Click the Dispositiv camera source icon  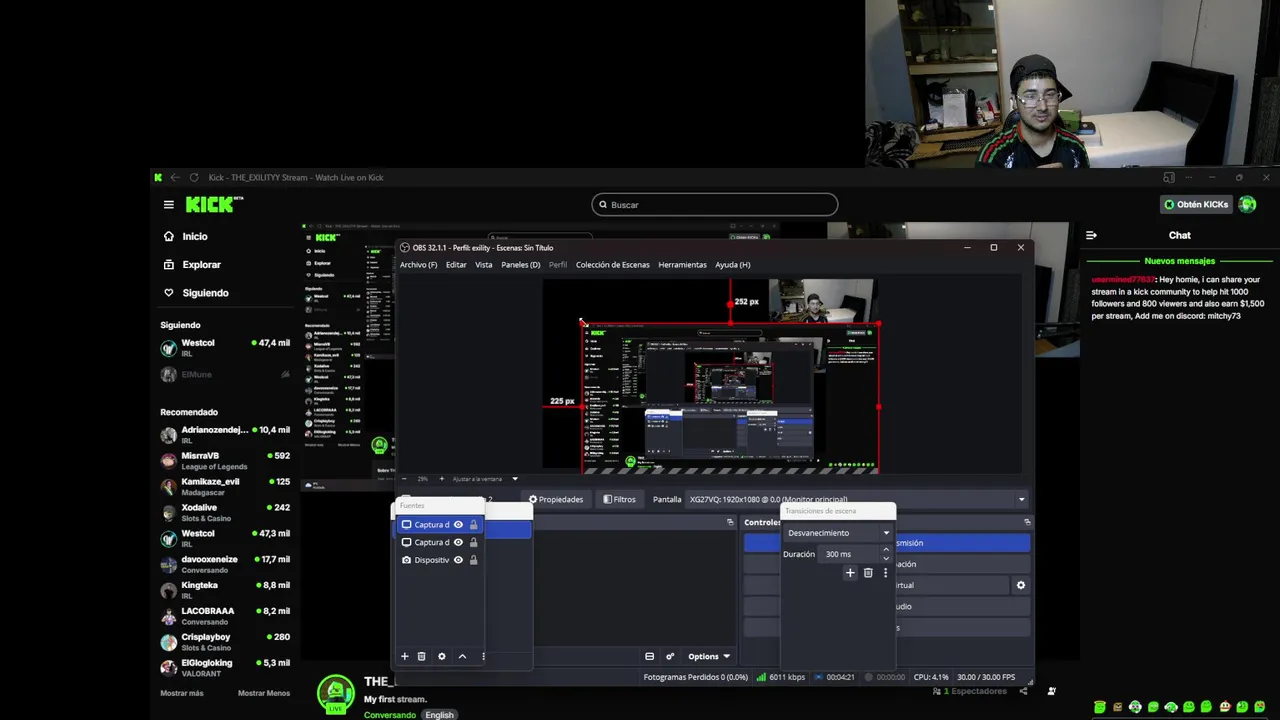406,560
